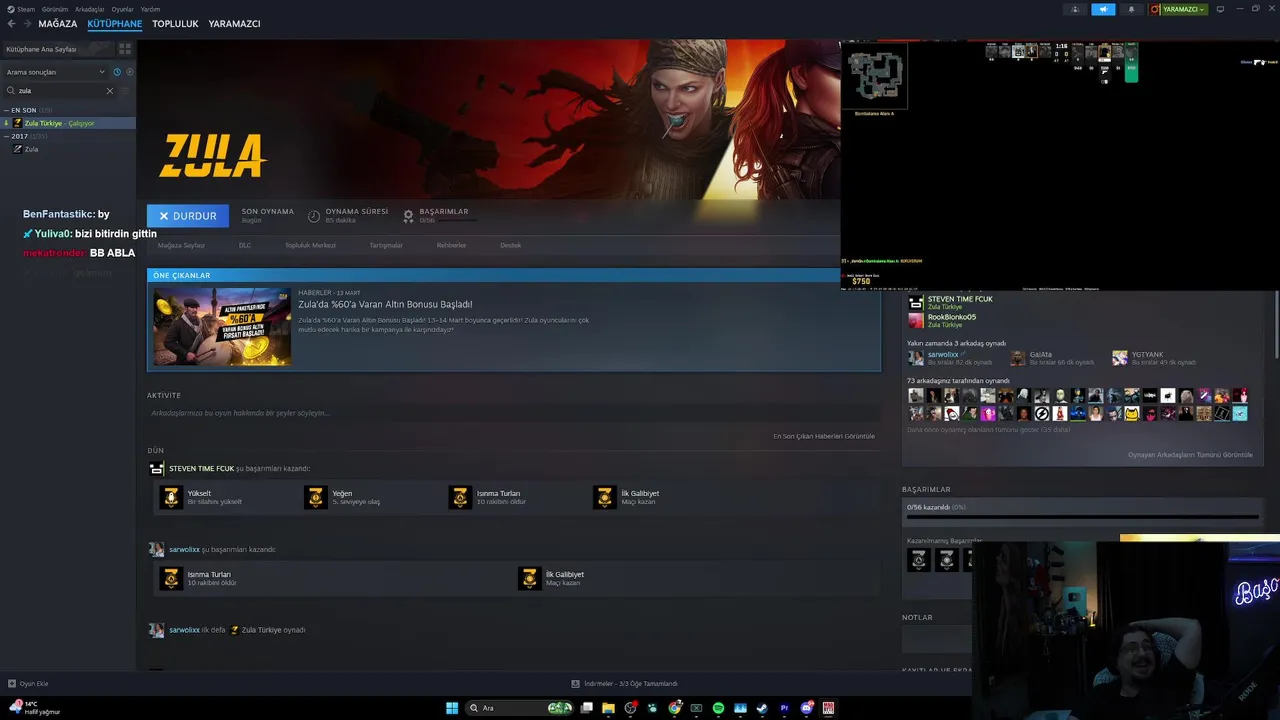1280x720 pixels.
Task: Switch to the TOPLULUK tab
Action: [x=175, y=24]
